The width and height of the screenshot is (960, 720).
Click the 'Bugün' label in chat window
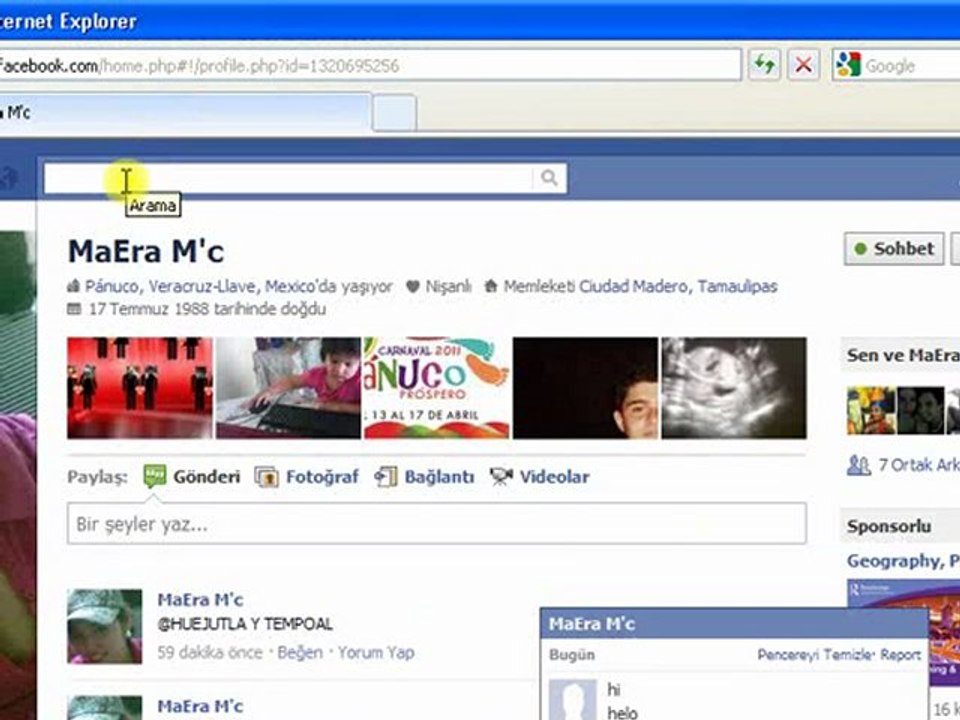tap(572, 654)
